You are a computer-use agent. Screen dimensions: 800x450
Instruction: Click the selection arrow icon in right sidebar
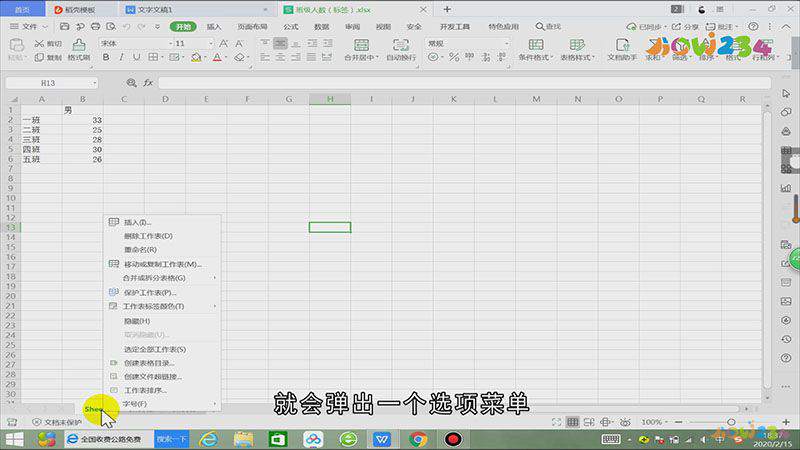[x=786, y=93]
